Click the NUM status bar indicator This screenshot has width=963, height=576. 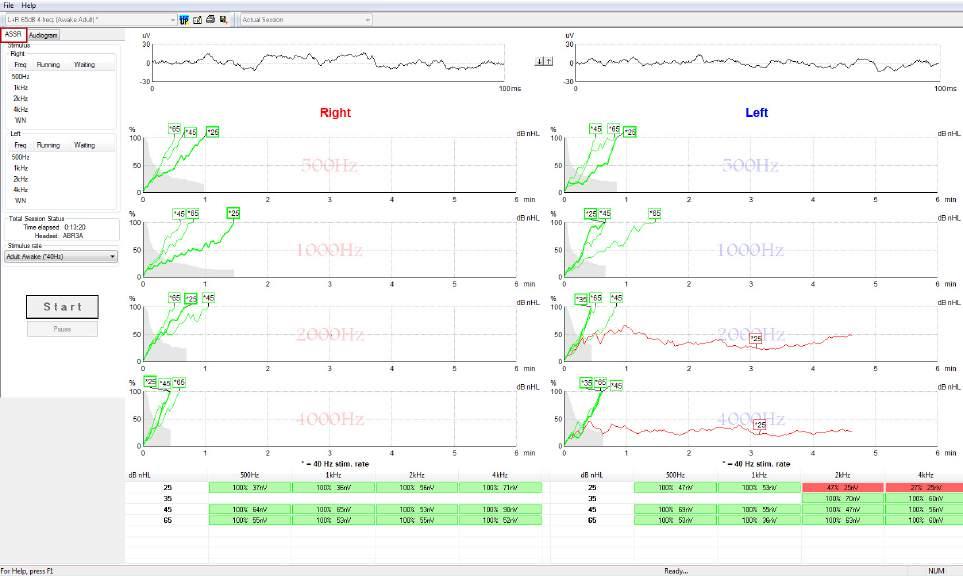[936, 571]
